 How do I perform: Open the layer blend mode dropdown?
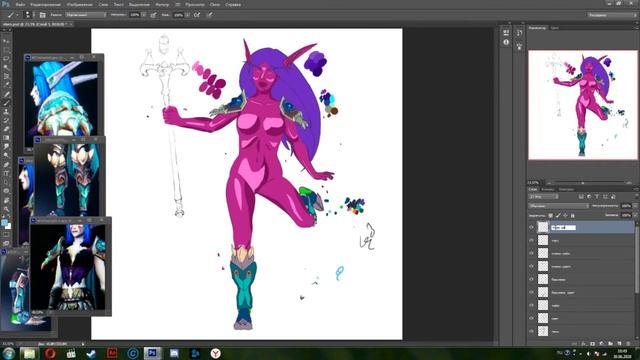[558, 206]
